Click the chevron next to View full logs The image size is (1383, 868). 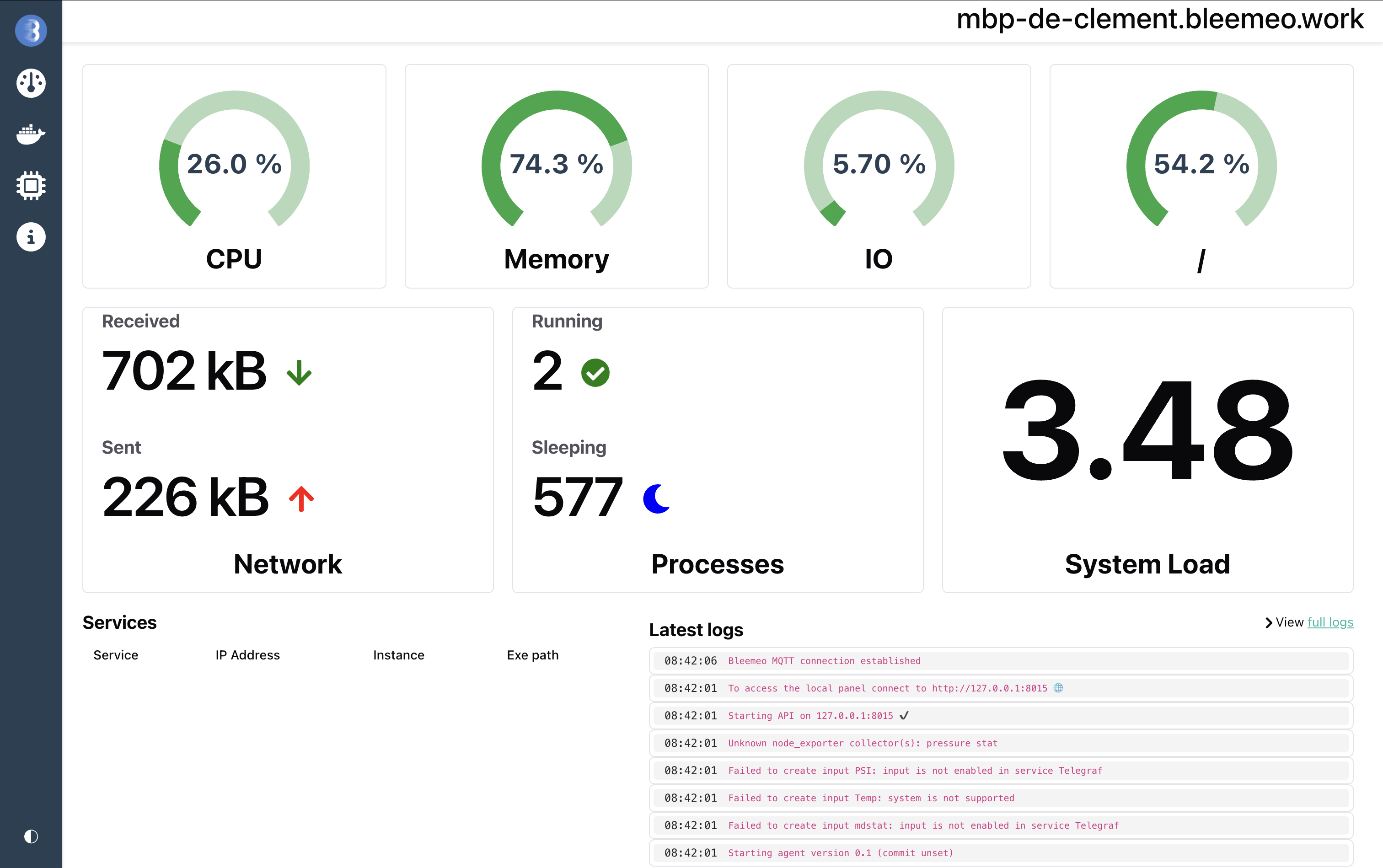[1269, 623]
